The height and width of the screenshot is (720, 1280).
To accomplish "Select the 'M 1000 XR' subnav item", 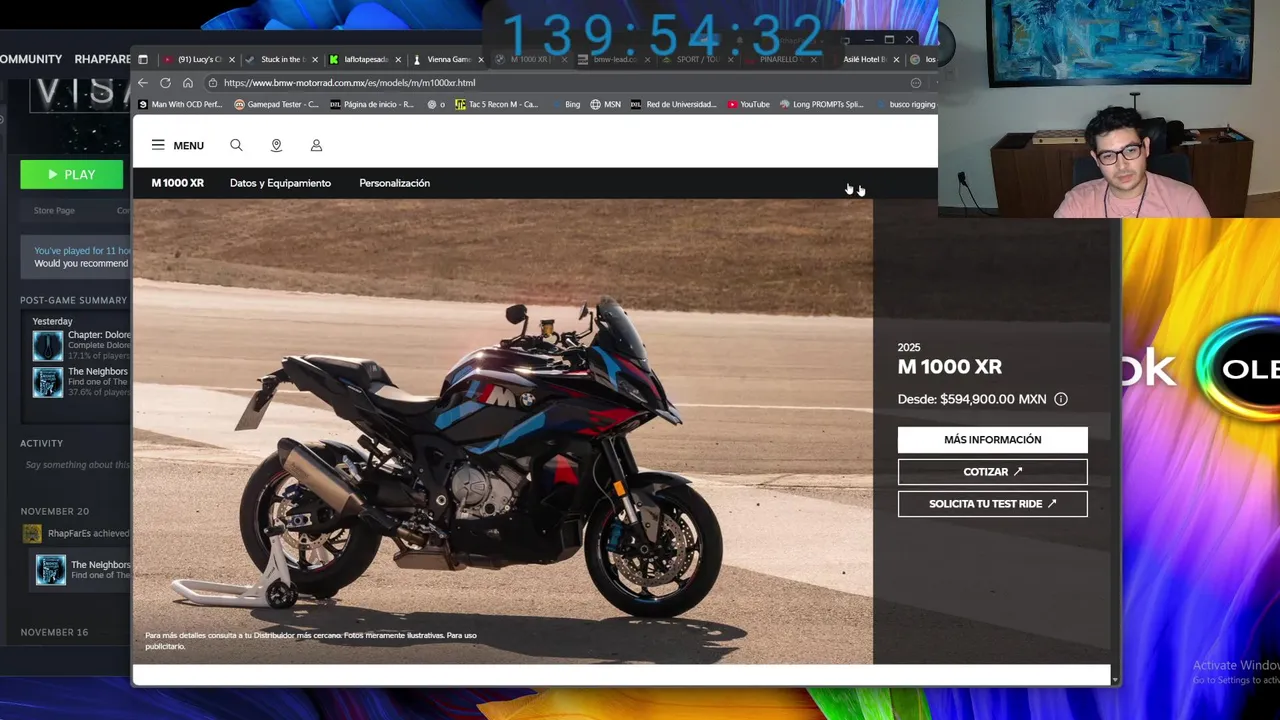I will click(x=178, y=183).
